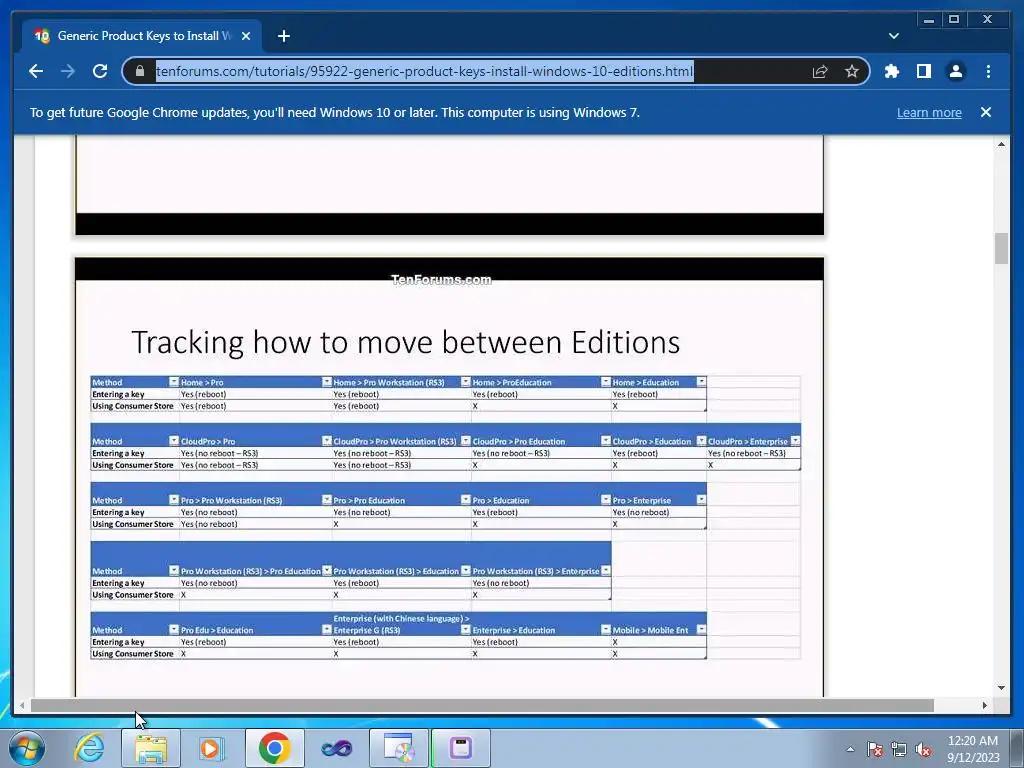Click the muted volume tray icon
Image resolution: width=1024 pixels, height=768 pixels.
(x=923, y=749)
